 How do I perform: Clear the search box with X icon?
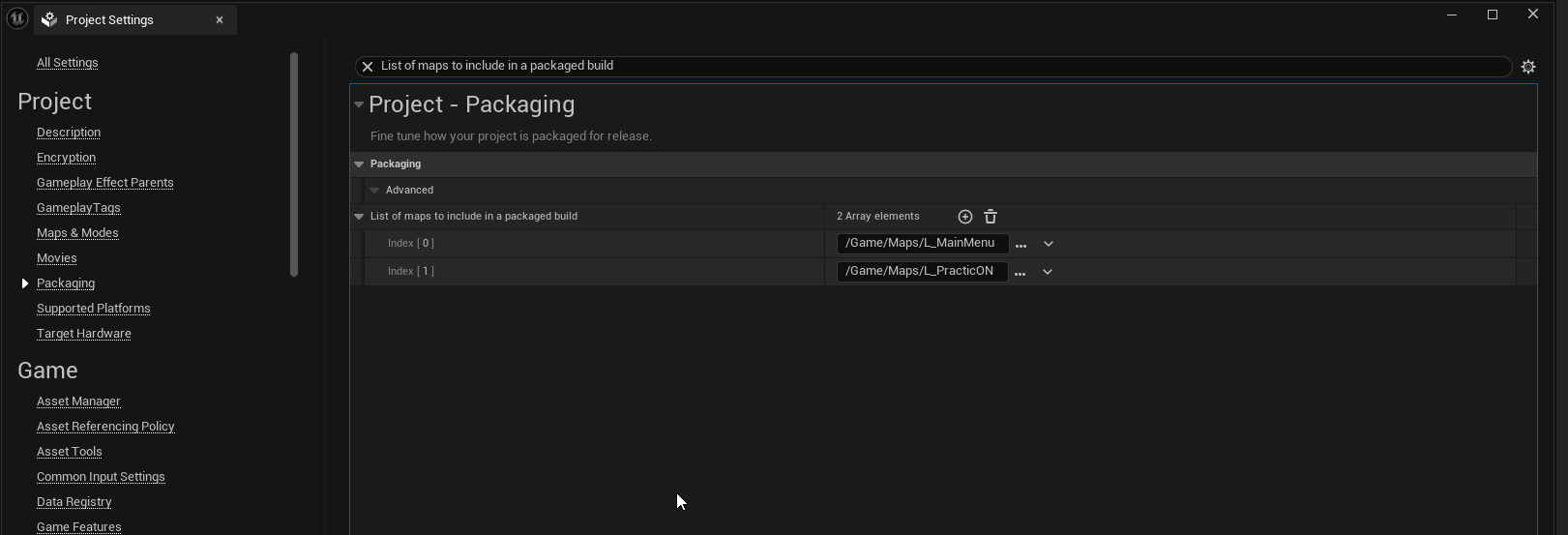pos(368,67)
